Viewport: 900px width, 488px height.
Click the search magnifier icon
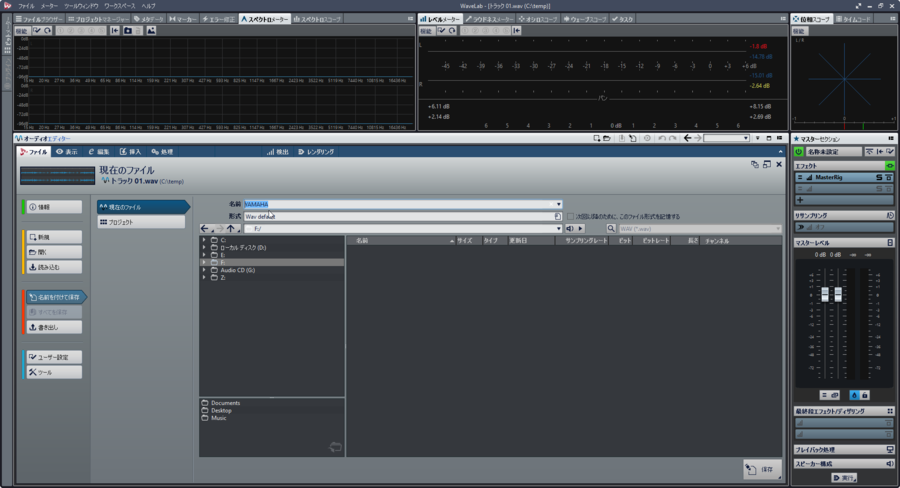pos(611,228)
